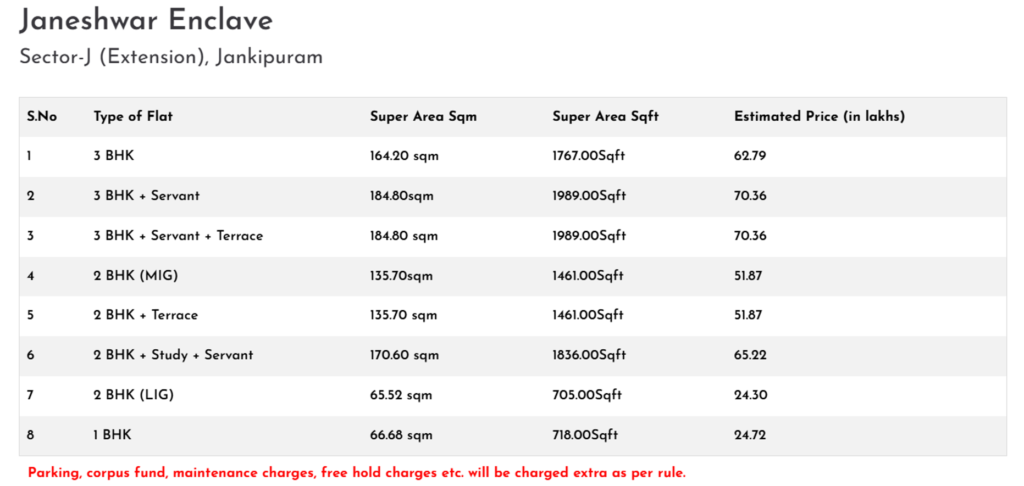
Task: Click the 3 BHK + Servant cell
Action: [146, 196]
